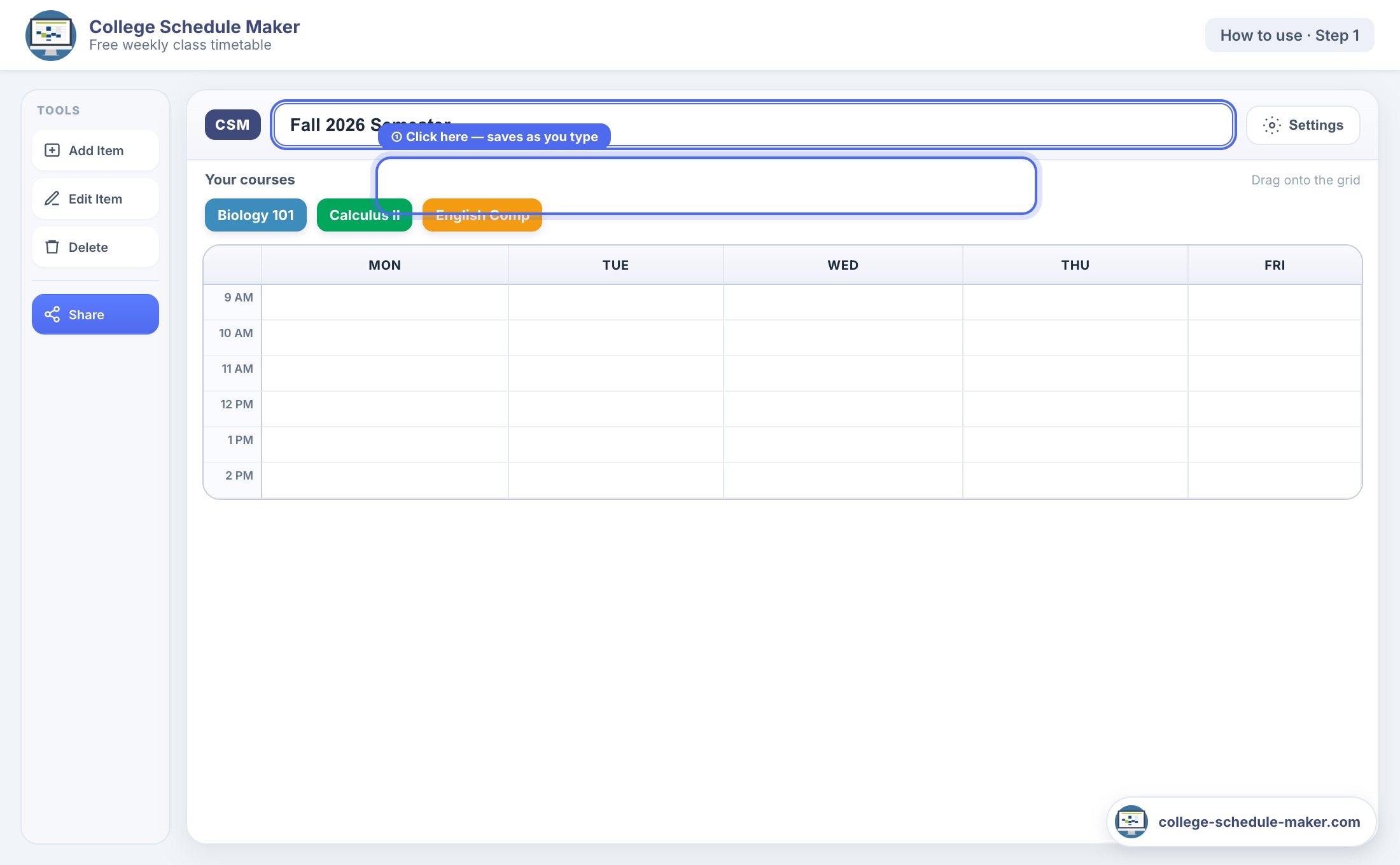Click the 'Free weekly class timetable' subtitle
Screen dimensions: 1400x865
point(180,45)
